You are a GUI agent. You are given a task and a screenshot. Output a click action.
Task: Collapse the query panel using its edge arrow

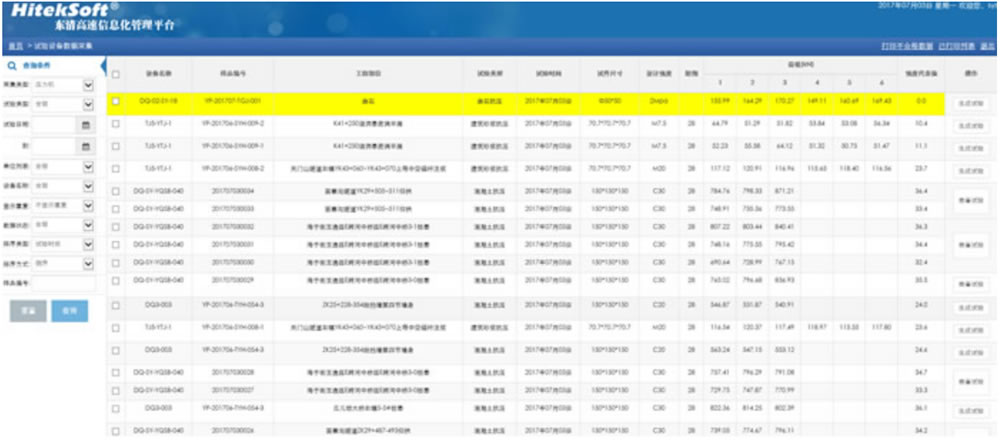coord(102,67)
